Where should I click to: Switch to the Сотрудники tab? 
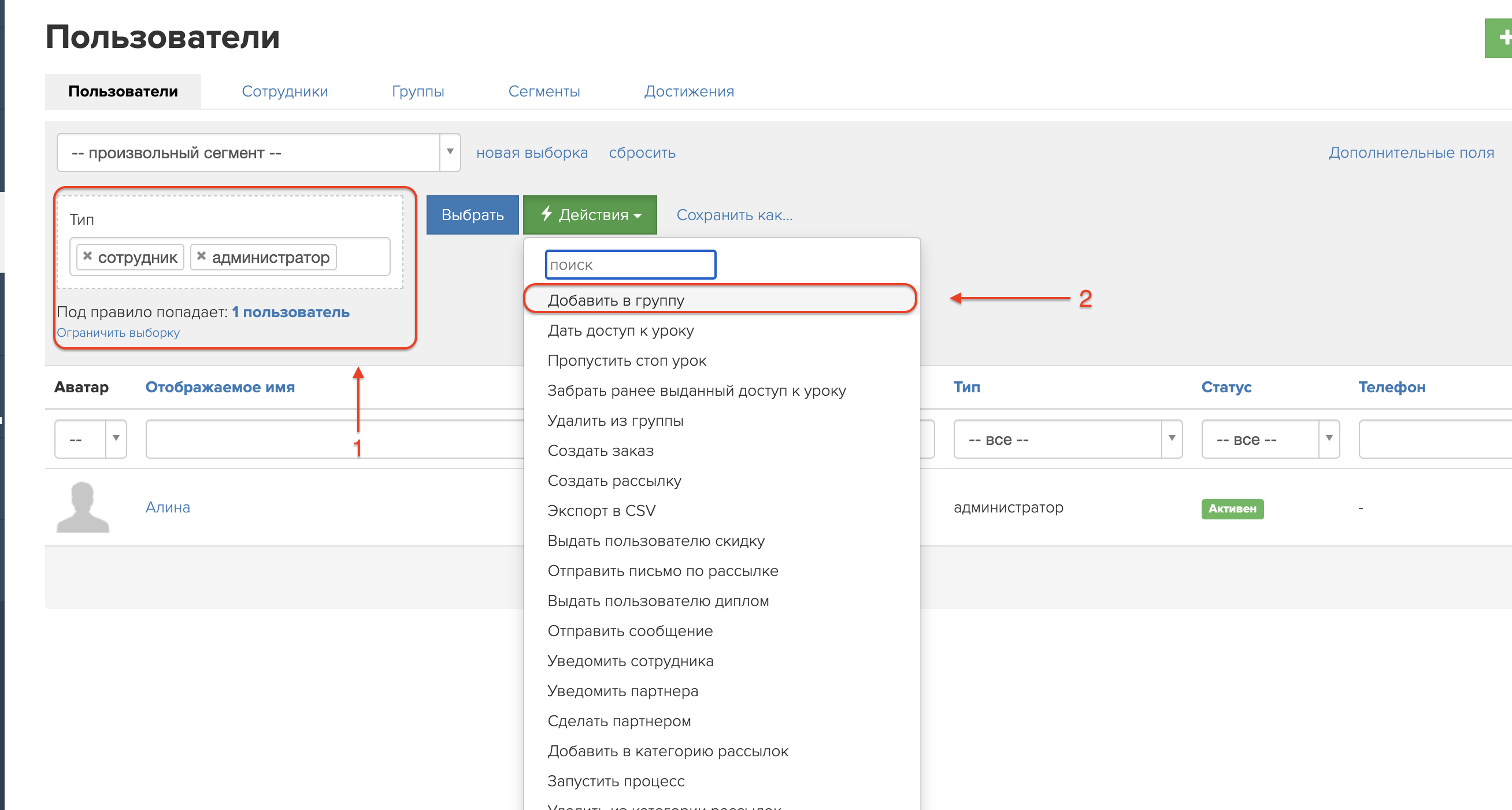285,91
